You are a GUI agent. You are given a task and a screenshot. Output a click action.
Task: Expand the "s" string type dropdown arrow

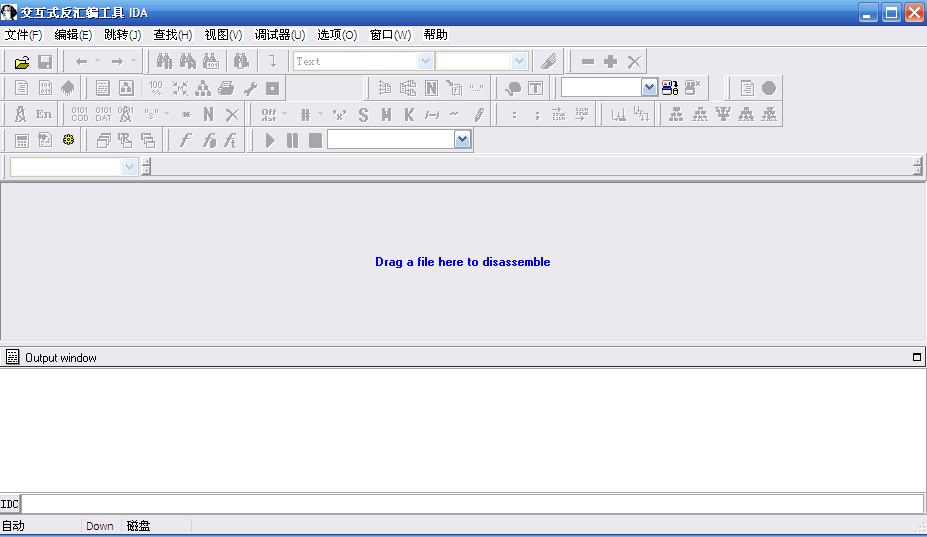click(167, 114)
